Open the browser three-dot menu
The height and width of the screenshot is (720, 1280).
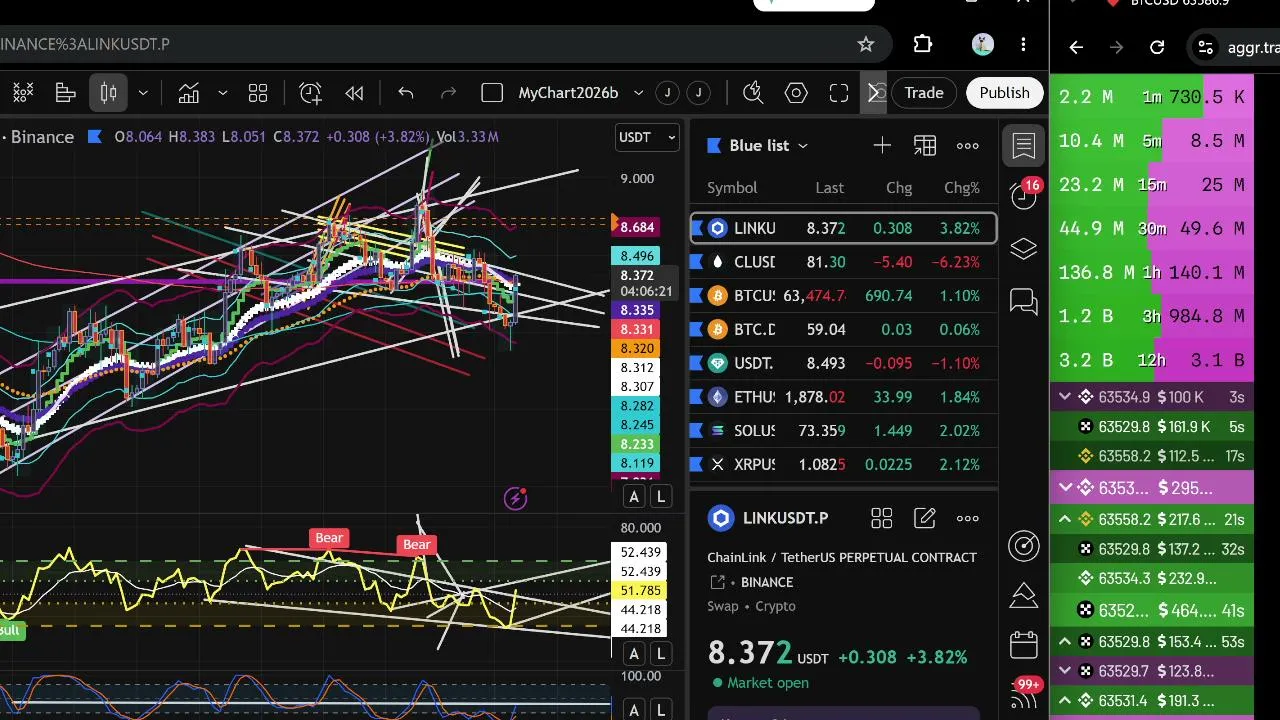(x=1023, y=44)
